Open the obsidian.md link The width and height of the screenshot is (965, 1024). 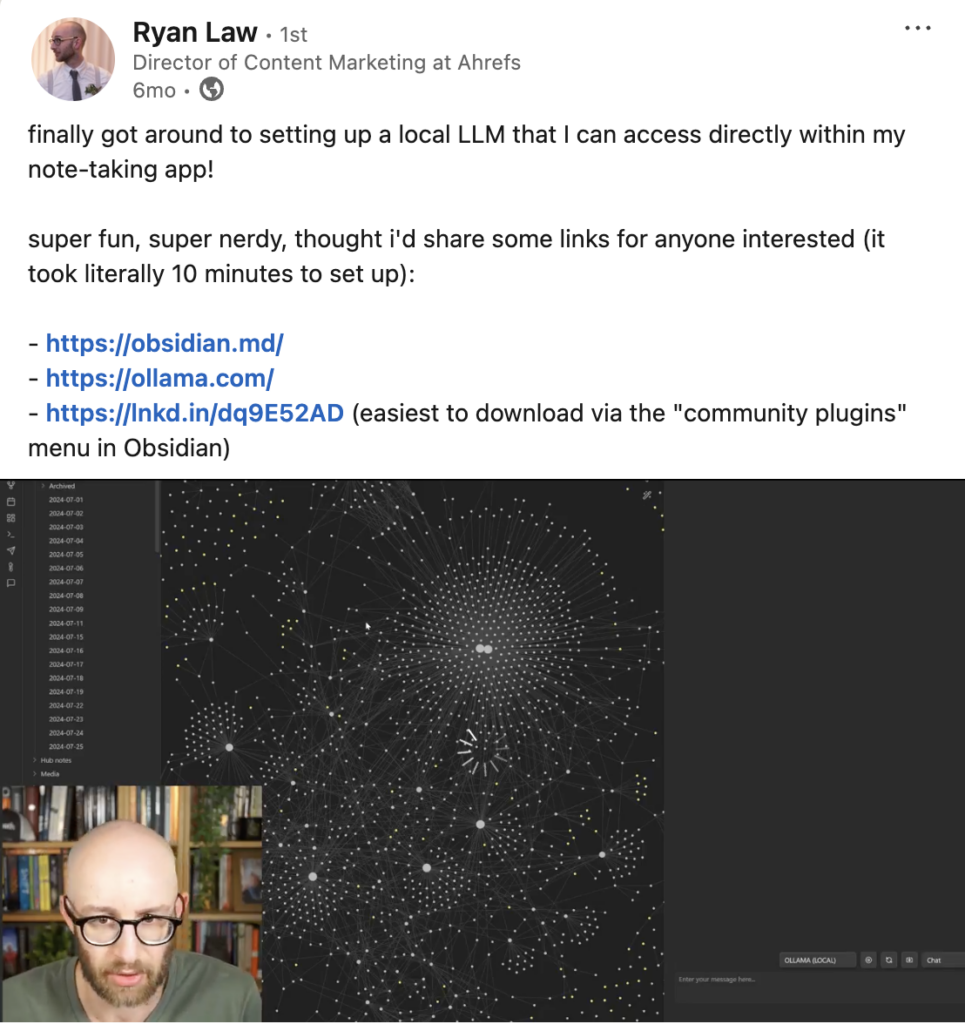165,344
